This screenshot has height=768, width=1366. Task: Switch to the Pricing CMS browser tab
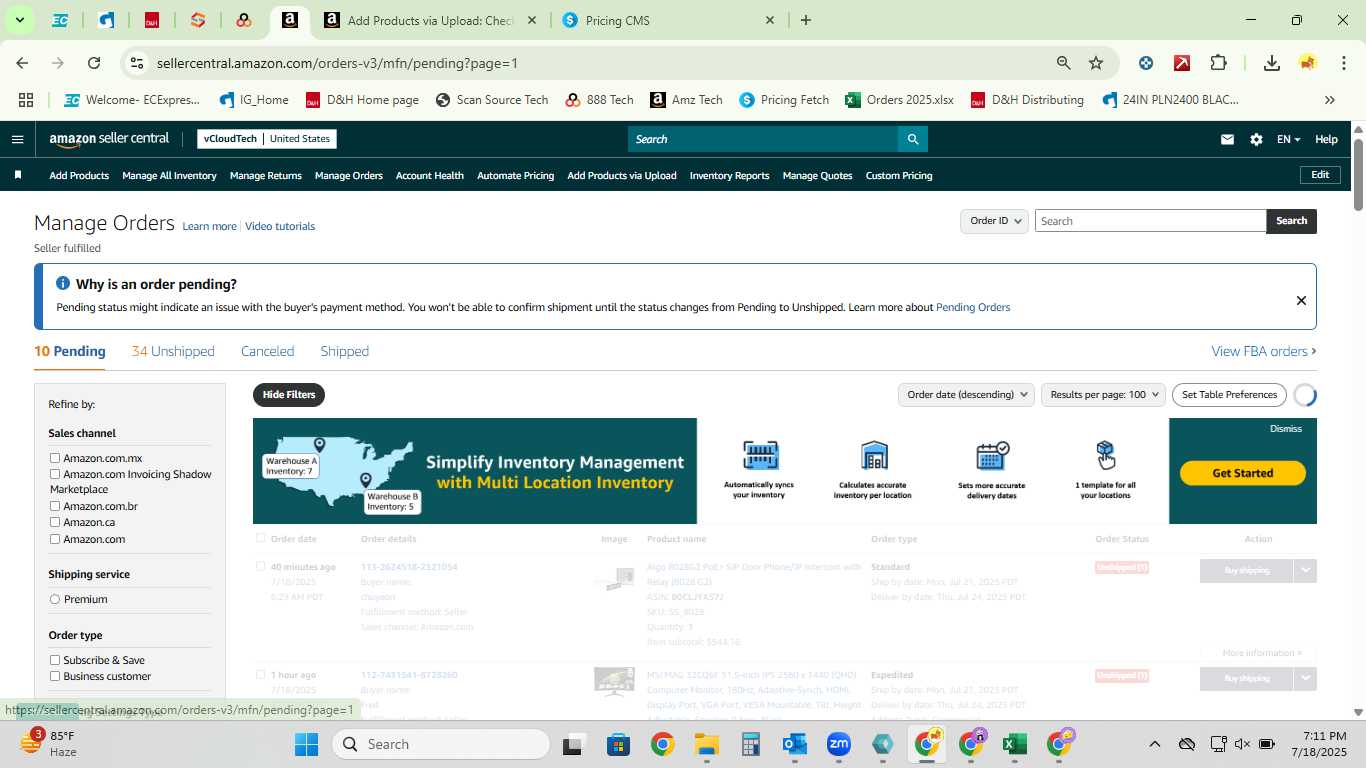[x=668, y=20]
